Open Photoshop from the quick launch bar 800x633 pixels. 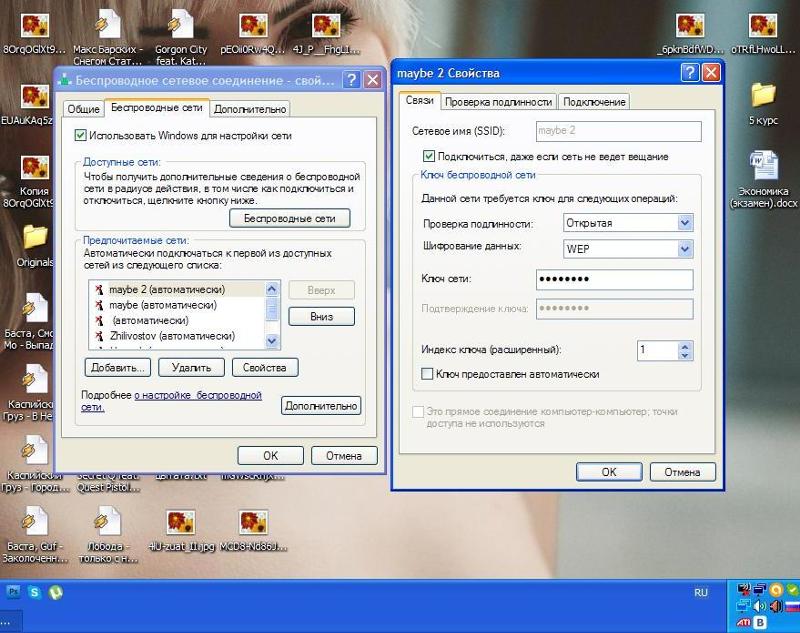13,592
